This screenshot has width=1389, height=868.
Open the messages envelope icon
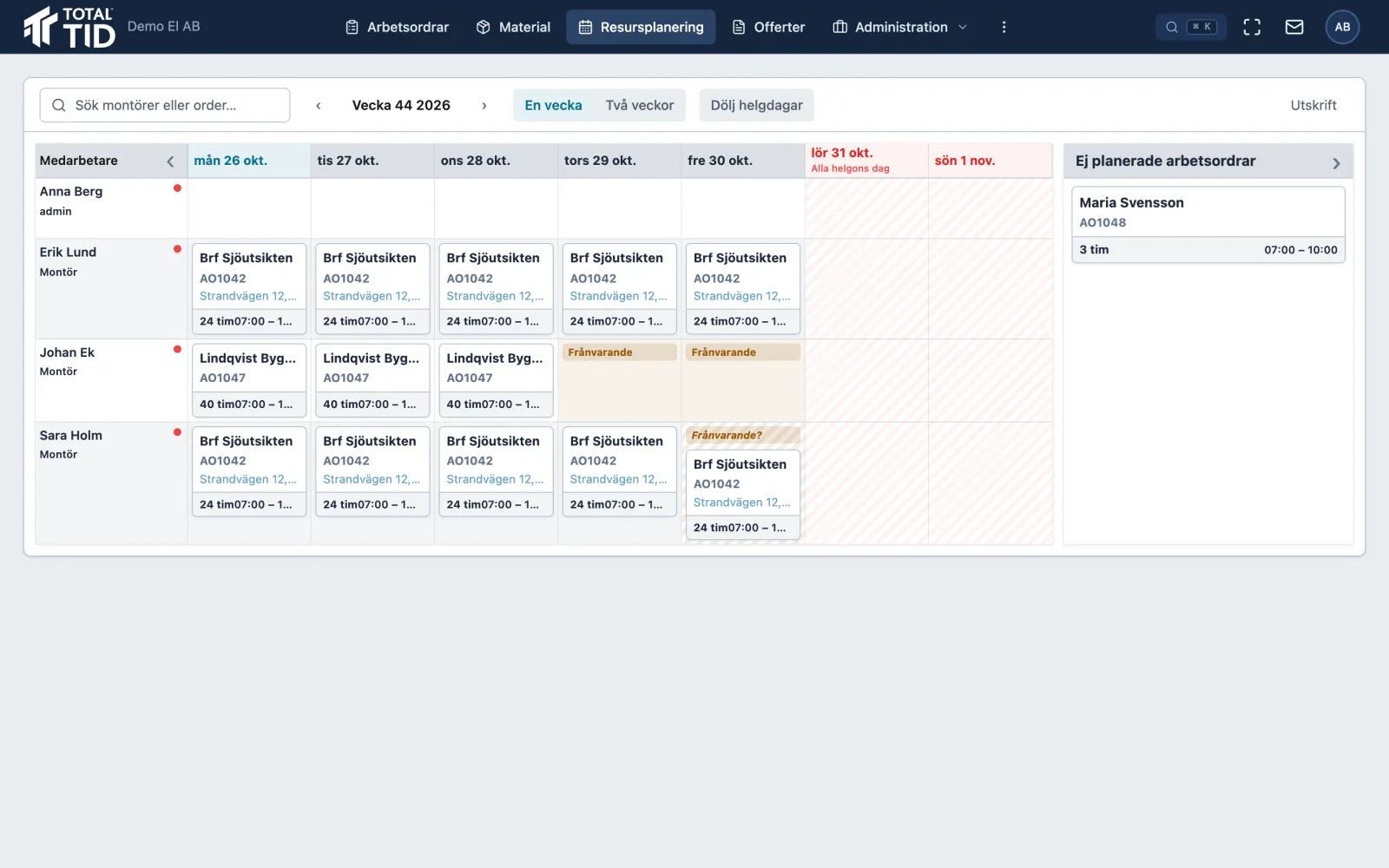[1294, 27]
